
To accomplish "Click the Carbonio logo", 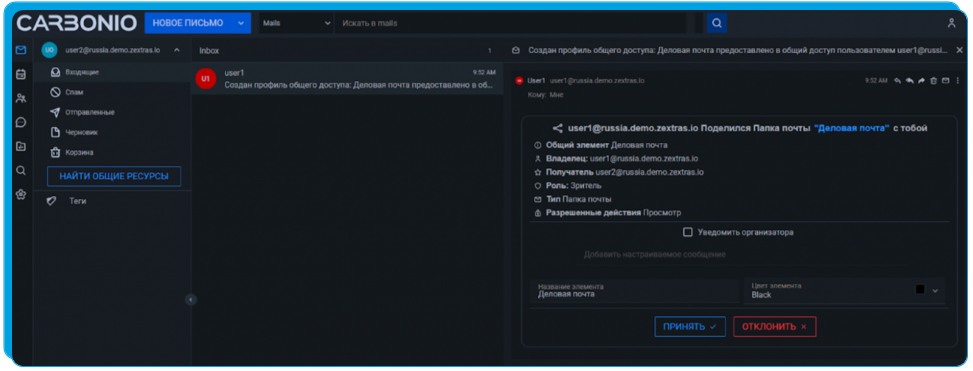I will click(x=76, y=23).
